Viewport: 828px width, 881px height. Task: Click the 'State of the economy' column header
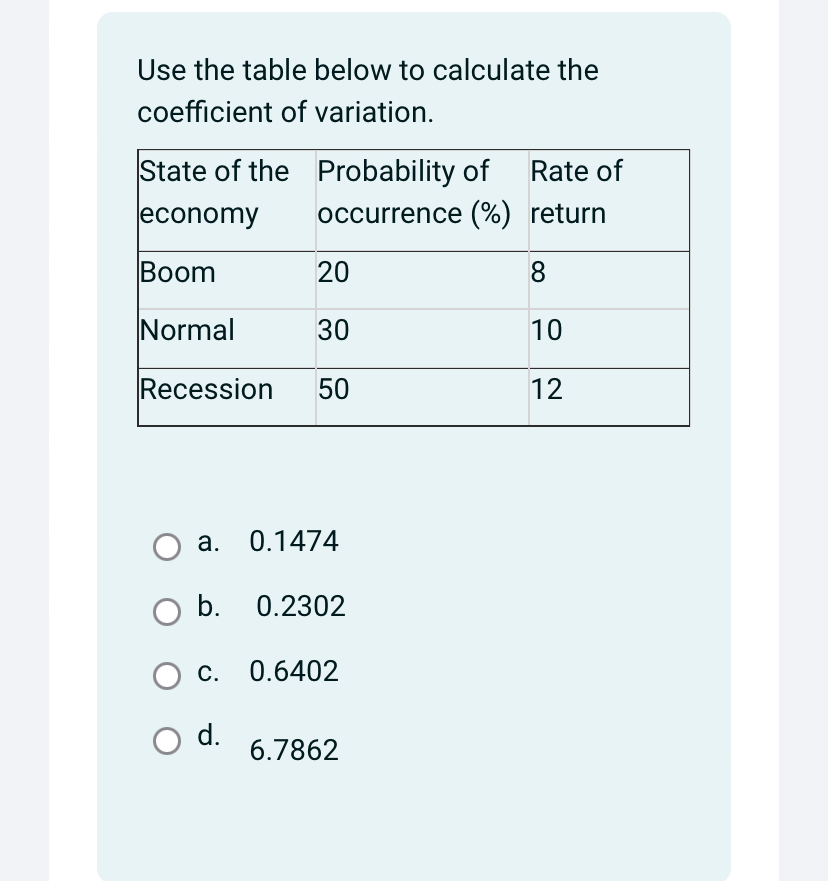[x=214, y=192]
